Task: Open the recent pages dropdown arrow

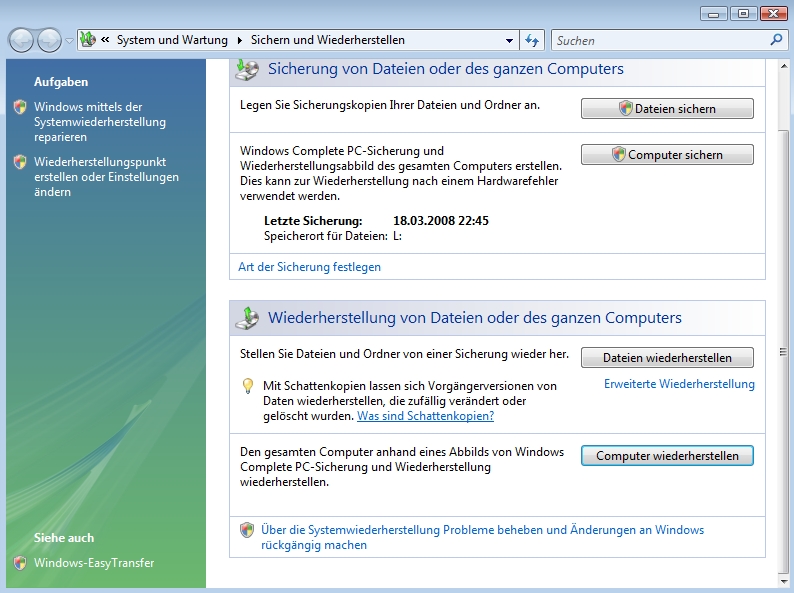Action: tap(69, 41)
